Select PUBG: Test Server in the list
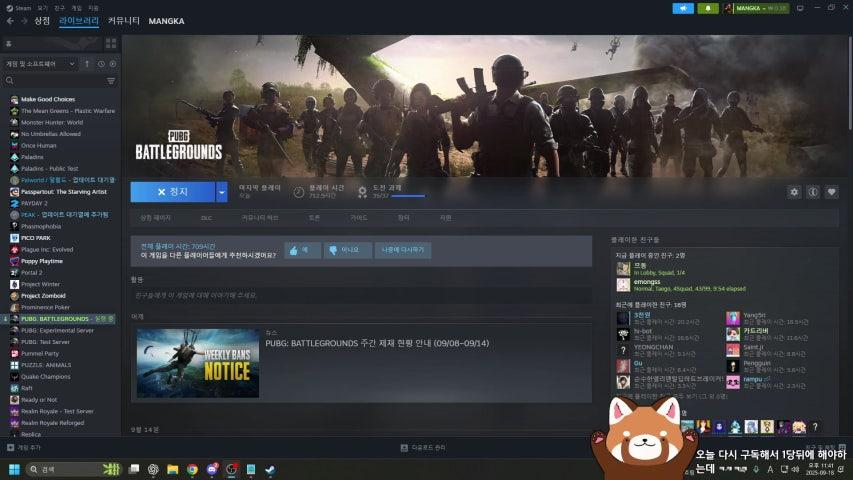This screenshot has height=480, width=853. tap(47, 342)
